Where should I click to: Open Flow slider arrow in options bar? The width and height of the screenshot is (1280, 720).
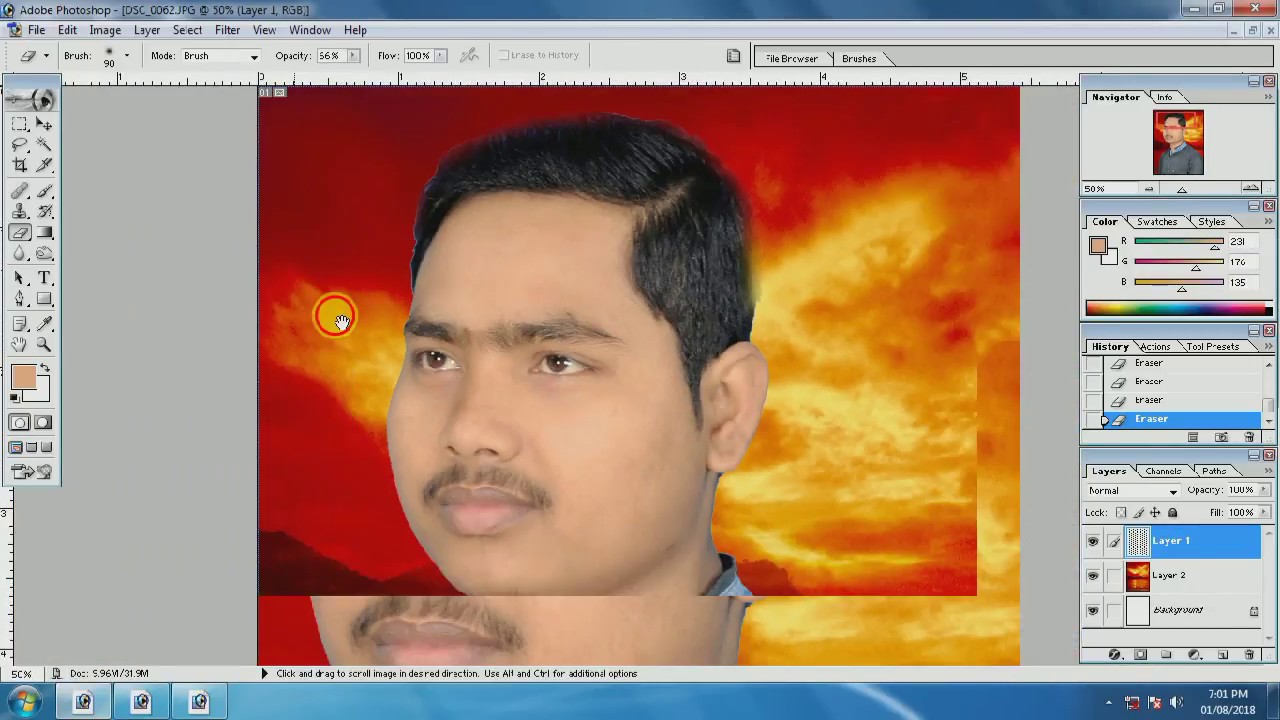440,56
